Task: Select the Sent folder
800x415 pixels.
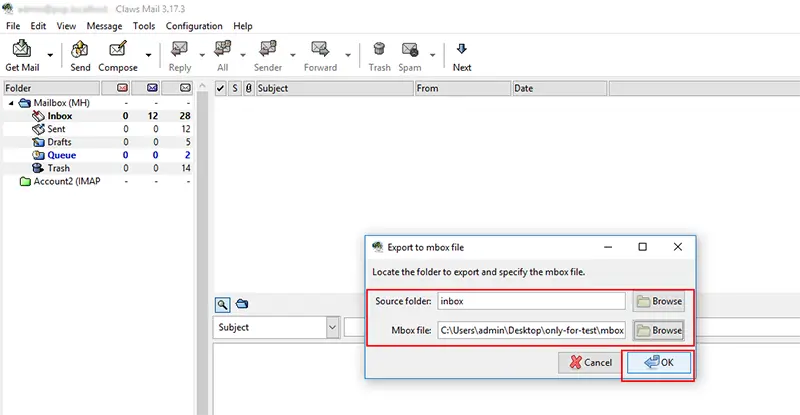Action: [x=56, y=129]
